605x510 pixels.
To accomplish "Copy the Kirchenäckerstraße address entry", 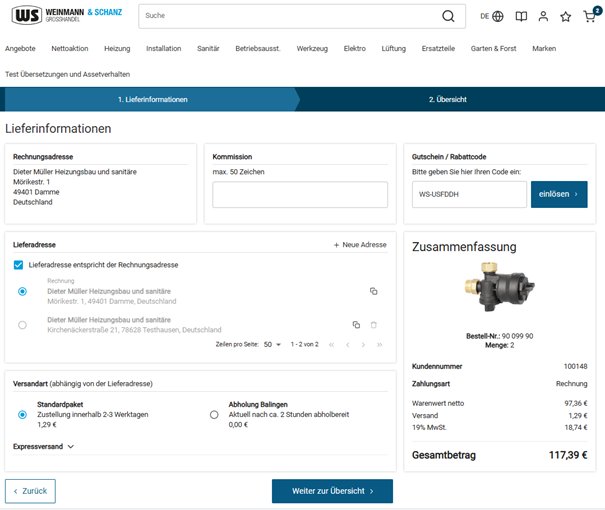I will pos(356,325).
